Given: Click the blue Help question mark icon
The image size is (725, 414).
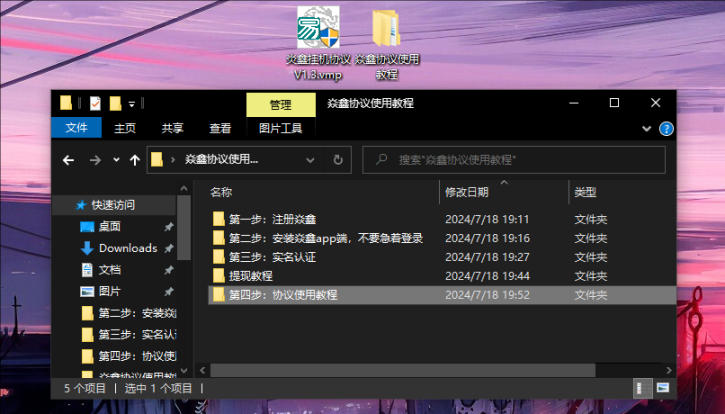Looking at the screenshot, I should (667, 128).
